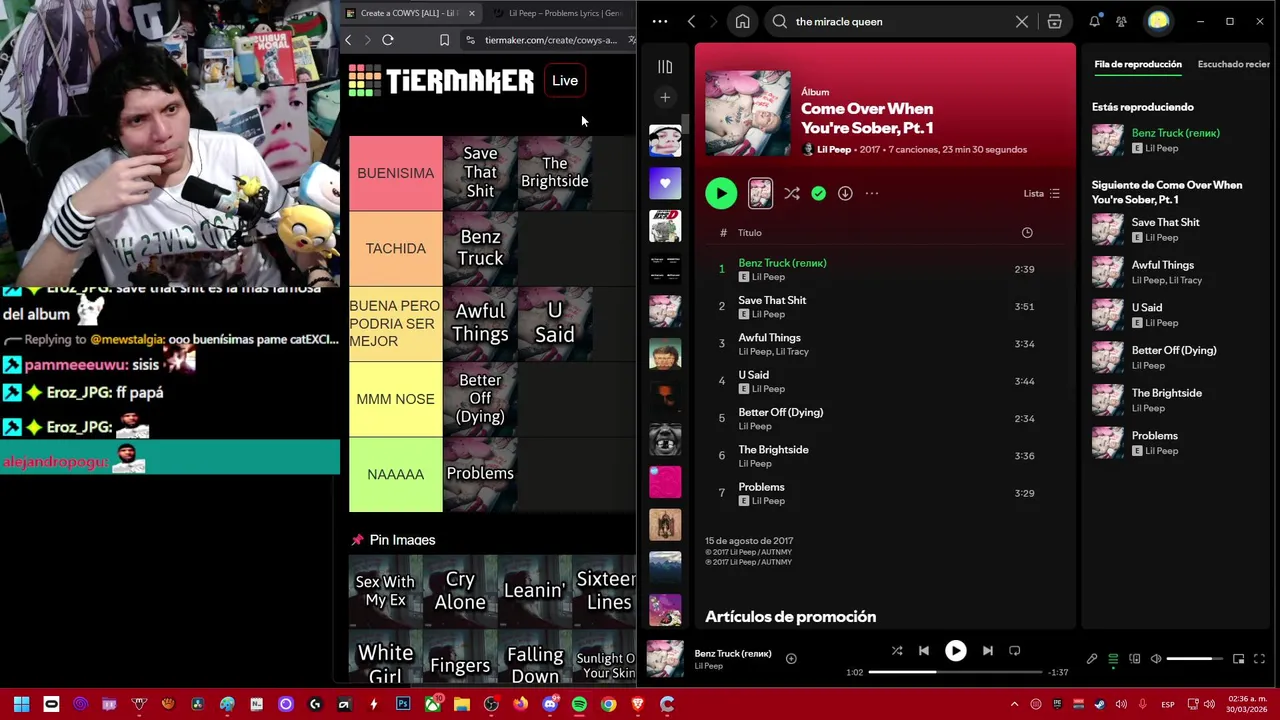The height and width of the screenshot is (720, 1280).
Task: Open Browse icon next to search
Action: click(x=1054, y=21)
